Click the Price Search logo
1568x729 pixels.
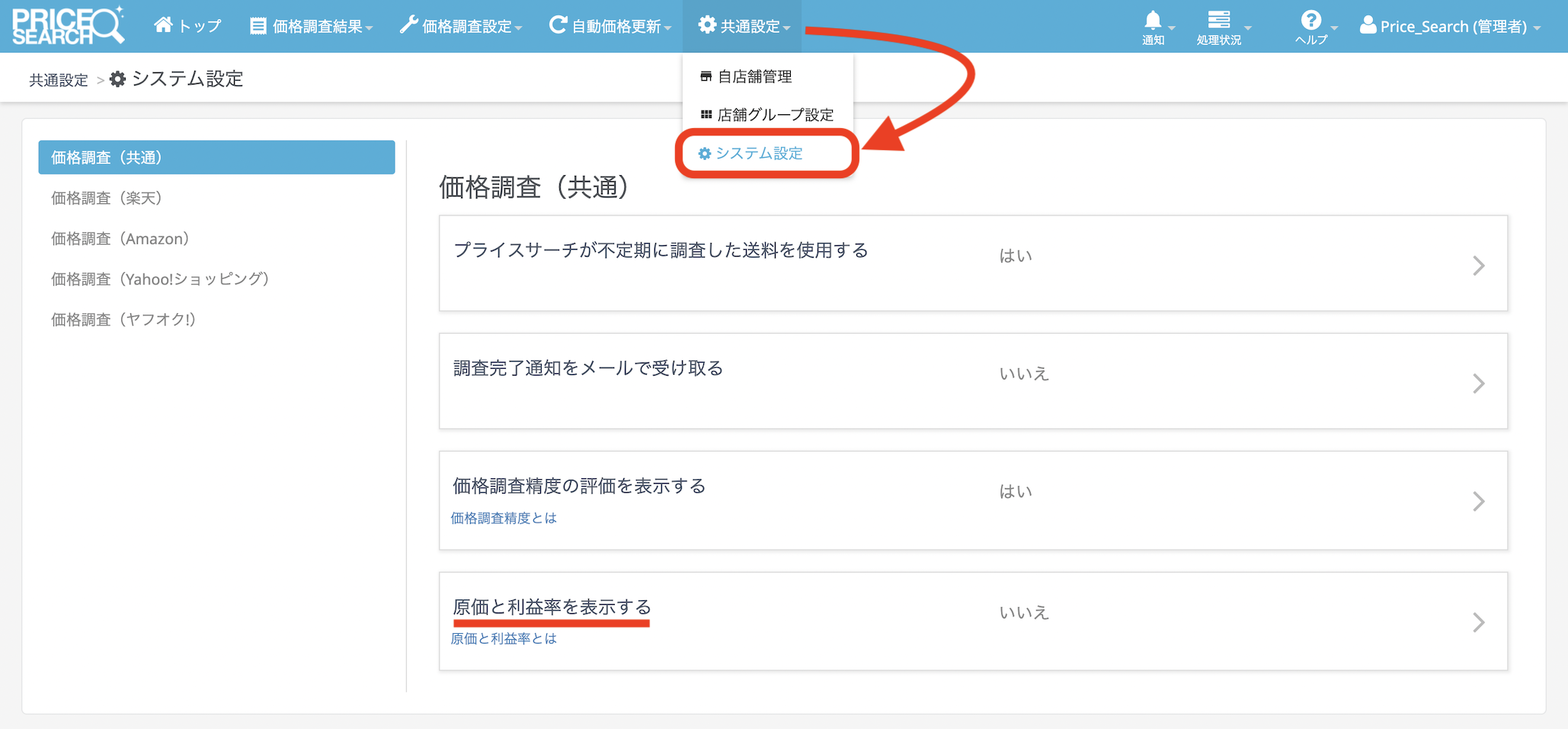67,26
